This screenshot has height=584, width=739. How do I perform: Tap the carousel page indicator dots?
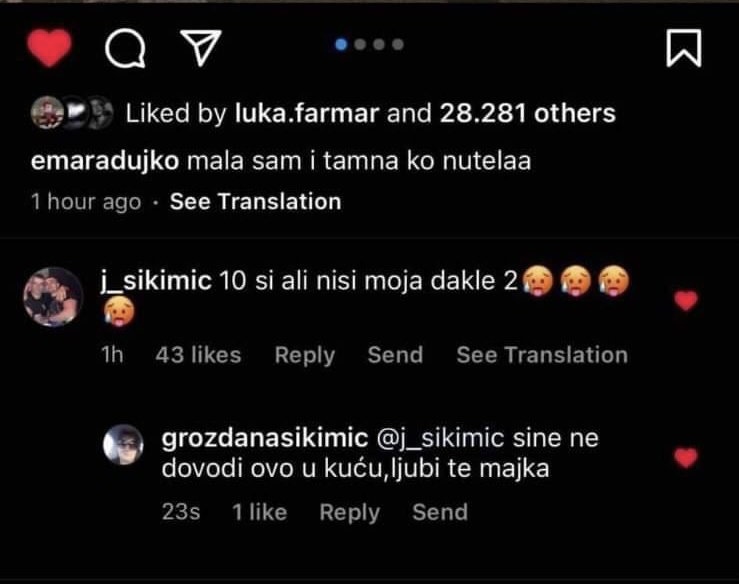(369, 44)
